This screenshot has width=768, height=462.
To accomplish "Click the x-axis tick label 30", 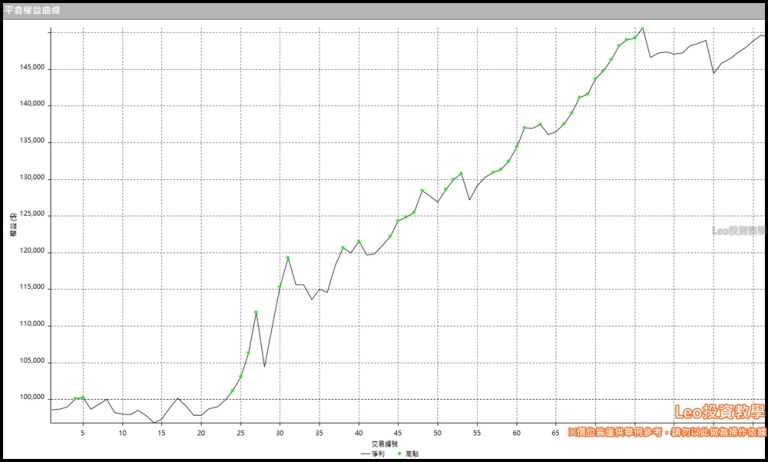I will (x=280, y=432).
